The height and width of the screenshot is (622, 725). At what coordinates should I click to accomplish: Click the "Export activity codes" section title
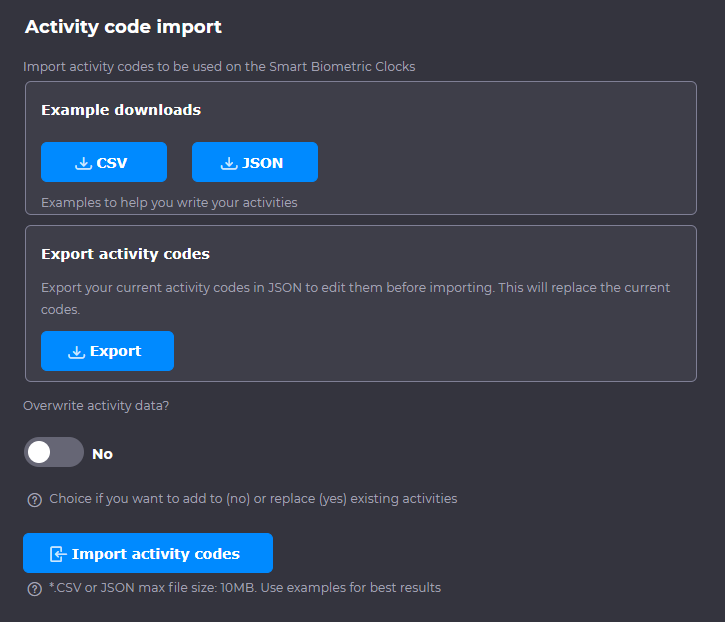tap(125, 254)
